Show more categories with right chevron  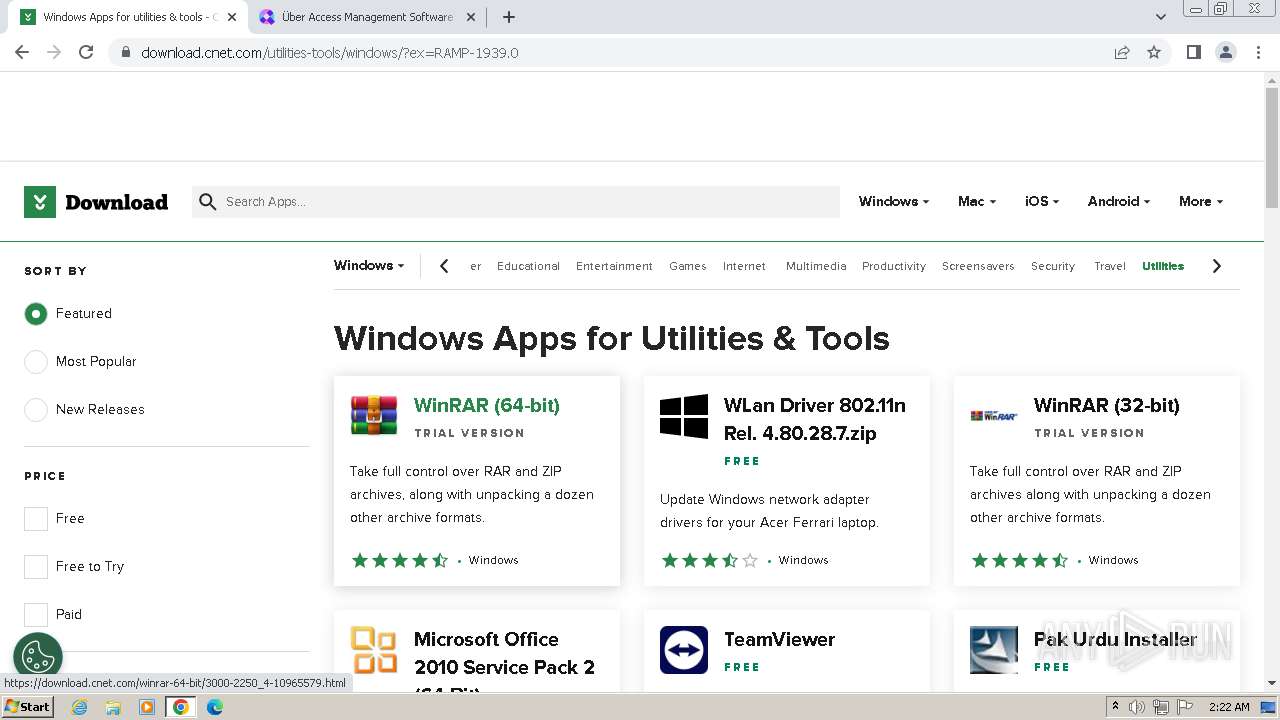coord(1216,266)
